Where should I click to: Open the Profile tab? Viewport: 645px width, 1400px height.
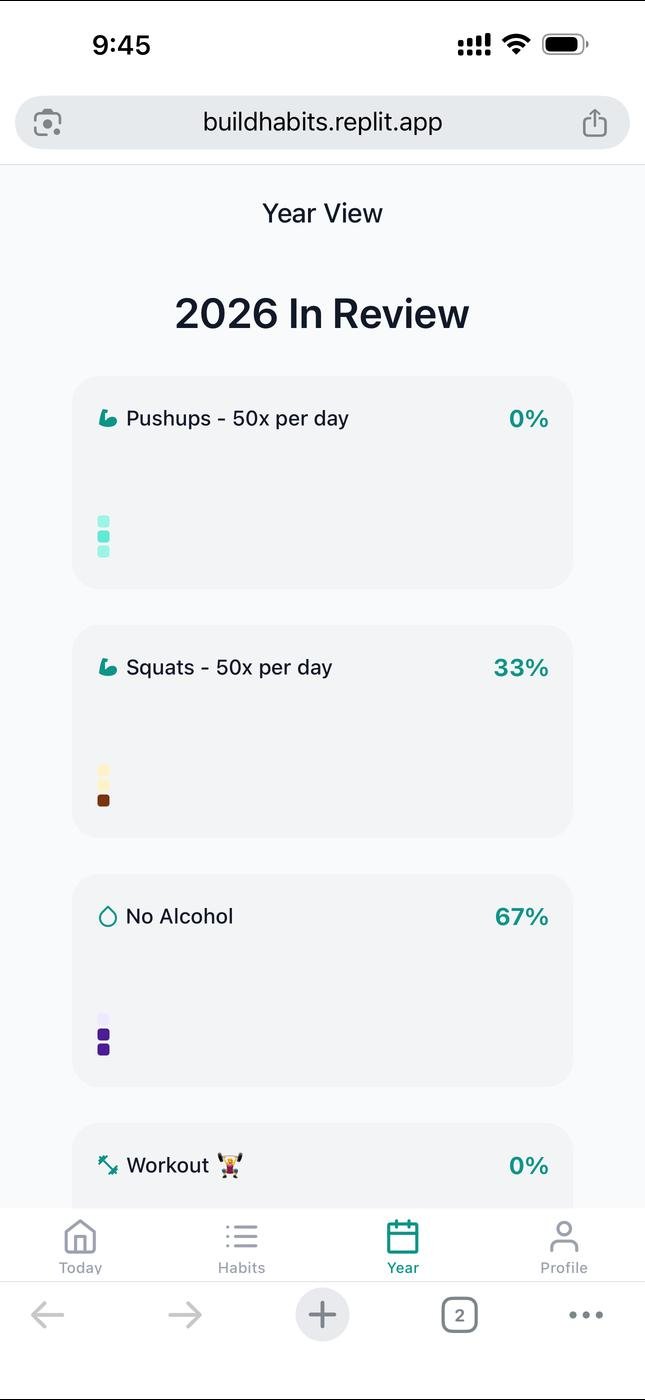[x=564, y=1247]
